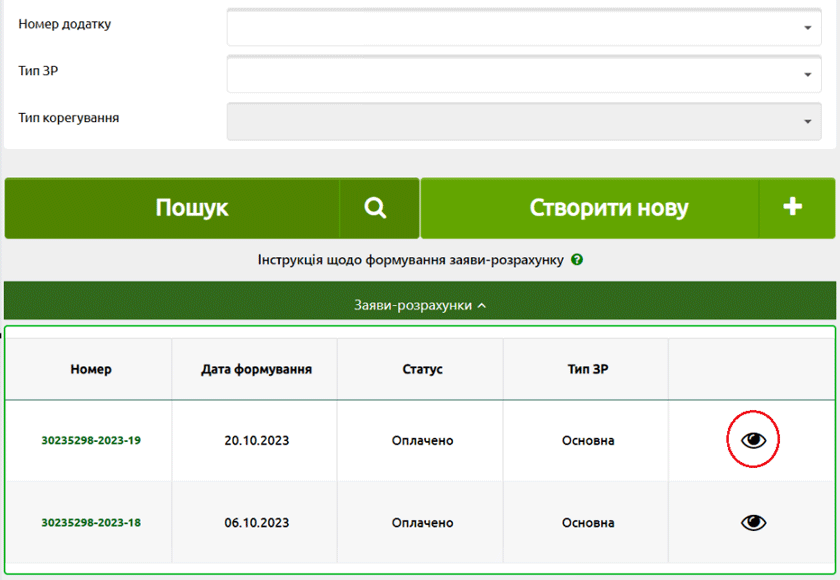840x580 pixels.
Task: Click the Статус column header
Action: click(x=421, y=369)
